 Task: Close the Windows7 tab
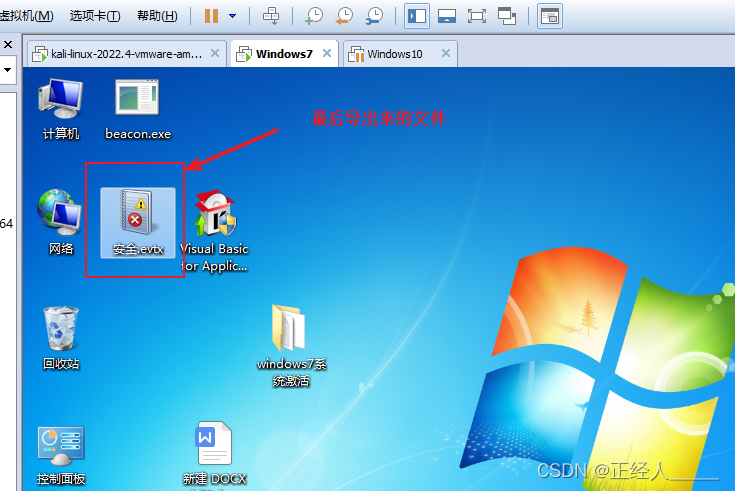click(x=327, y=53)
